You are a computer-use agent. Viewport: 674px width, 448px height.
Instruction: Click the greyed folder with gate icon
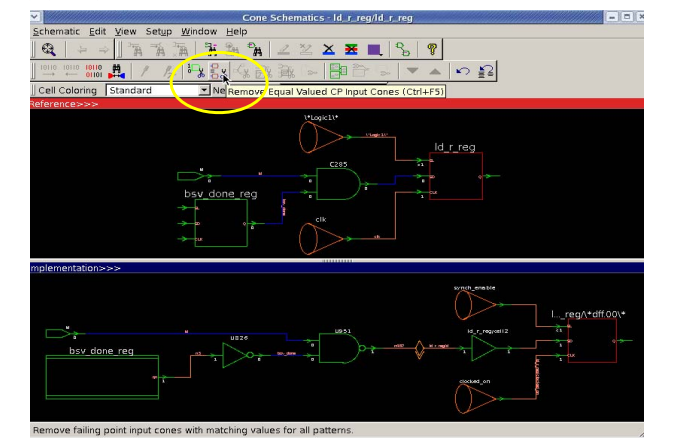(x=361, y=71)
